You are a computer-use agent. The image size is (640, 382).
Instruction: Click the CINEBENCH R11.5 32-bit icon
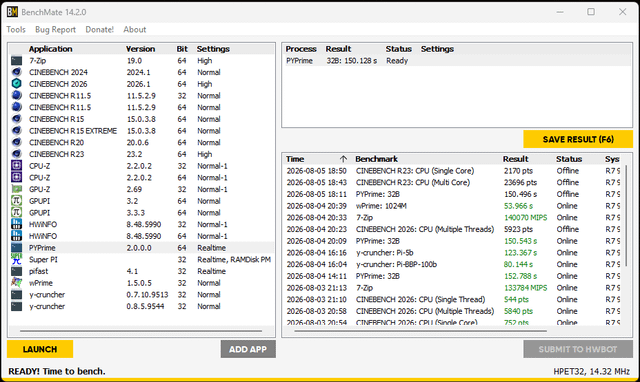click(16, 96)
